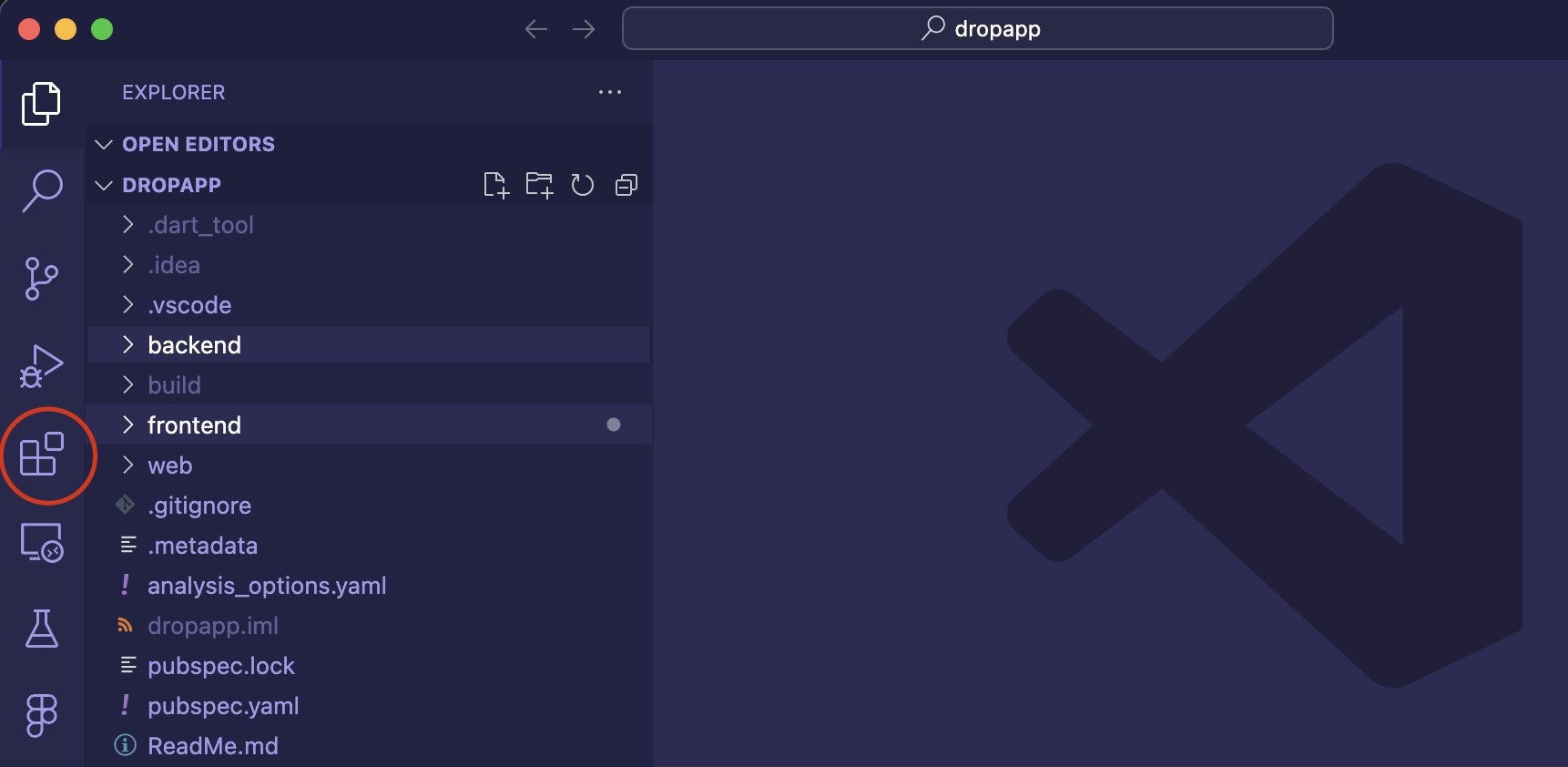Click the dropapp command center search box
This screenshot has width=1568, height=767.
(x=977, y=29)
